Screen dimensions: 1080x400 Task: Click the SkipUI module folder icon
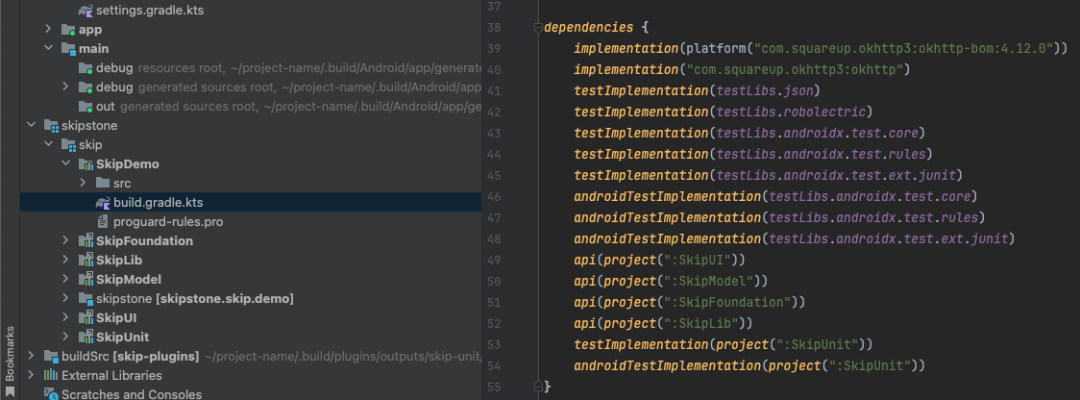(85, 317)
